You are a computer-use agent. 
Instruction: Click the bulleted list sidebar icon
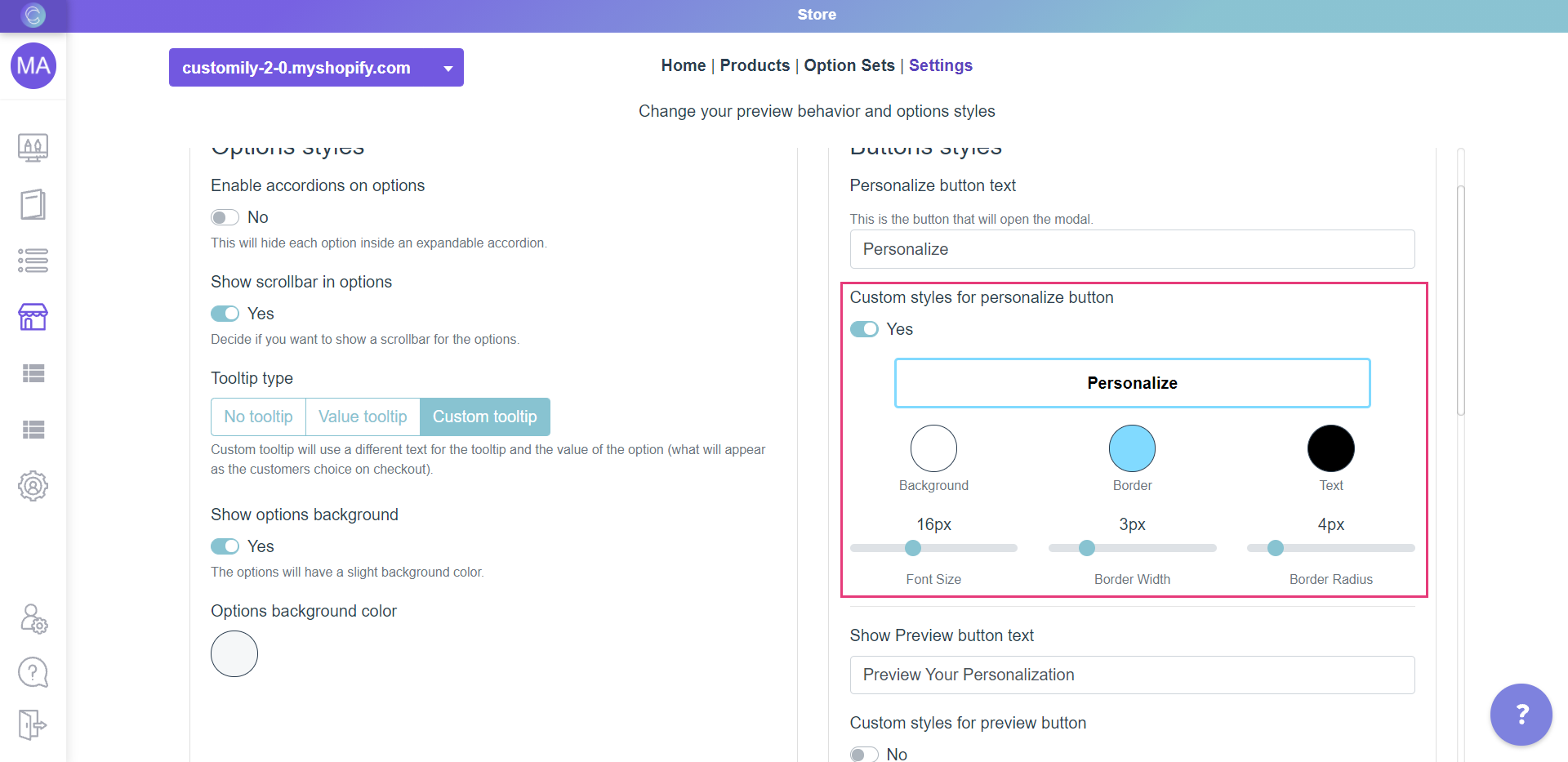[33, 261]
